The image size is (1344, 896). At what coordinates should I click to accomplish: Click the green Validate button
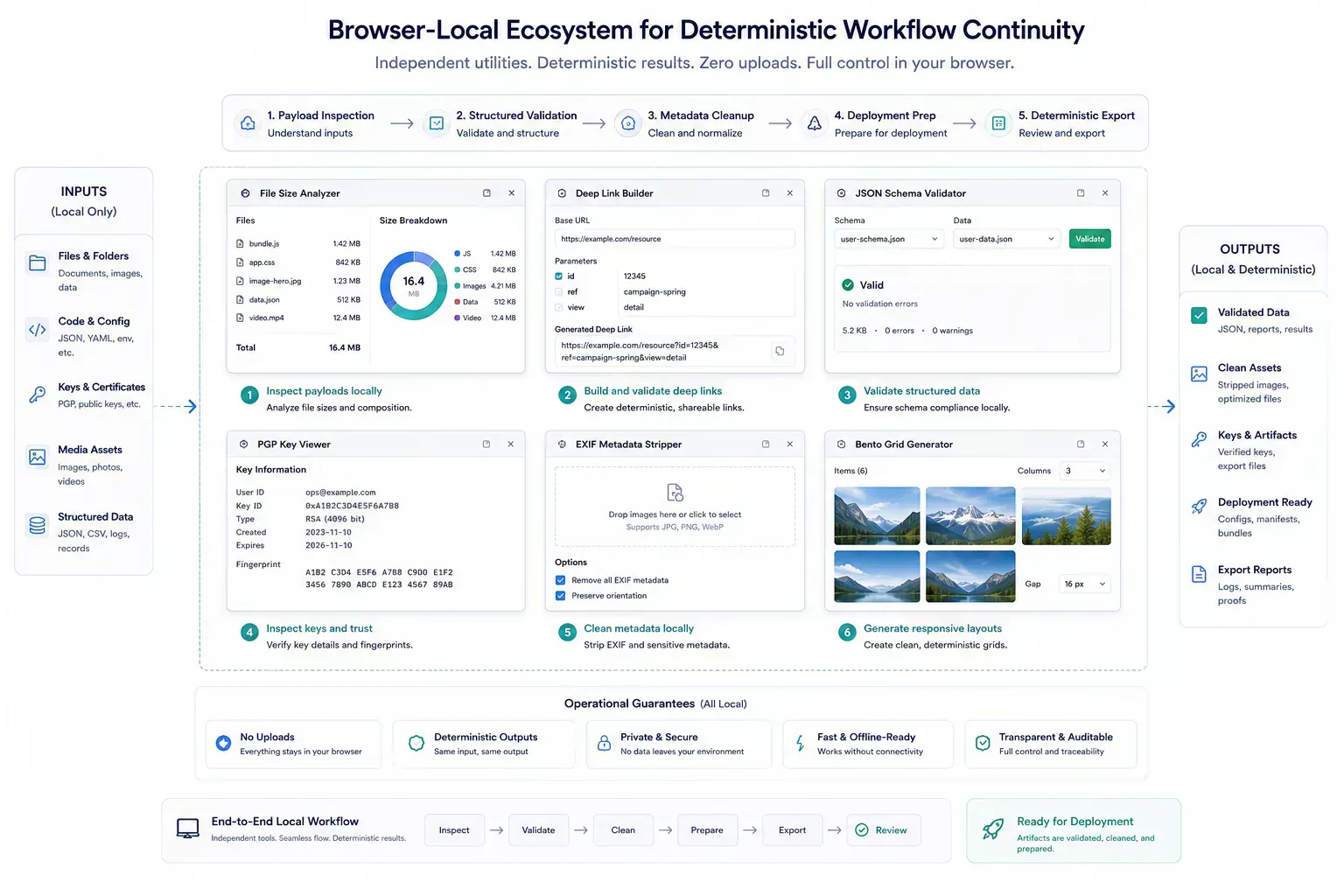click(x=1090, y=239)
